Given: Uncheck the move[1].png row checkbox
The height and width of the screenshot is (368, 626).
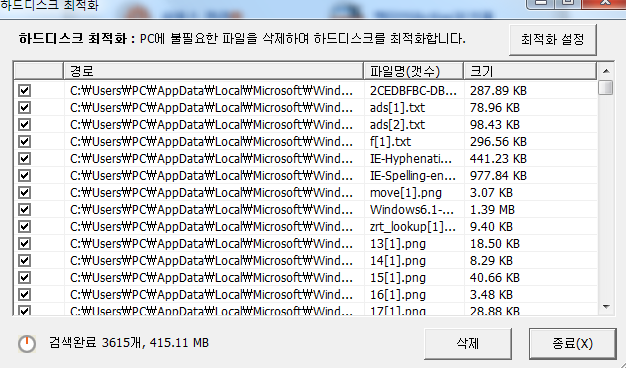Looking at the screenshot, I should click(24, 192).
